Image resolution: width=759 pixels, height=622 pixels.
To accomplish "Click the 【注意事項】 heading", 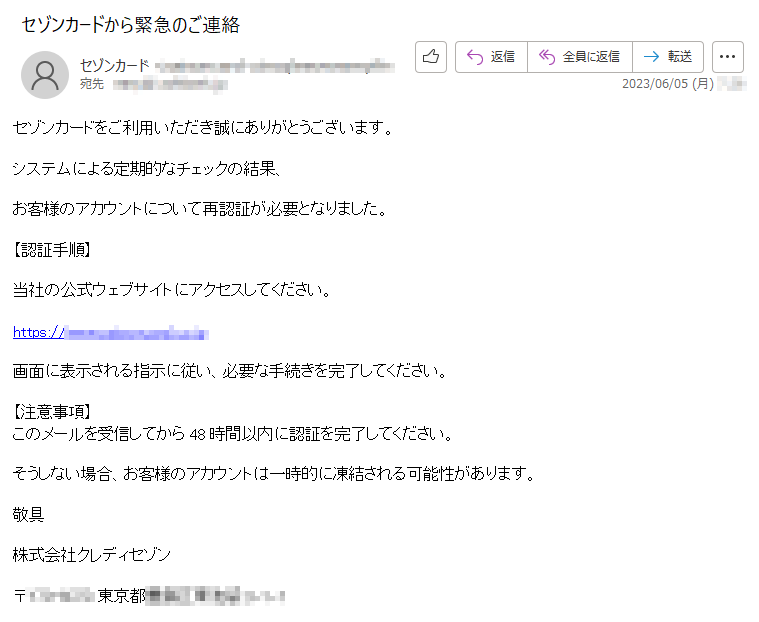I will [52, 411].
